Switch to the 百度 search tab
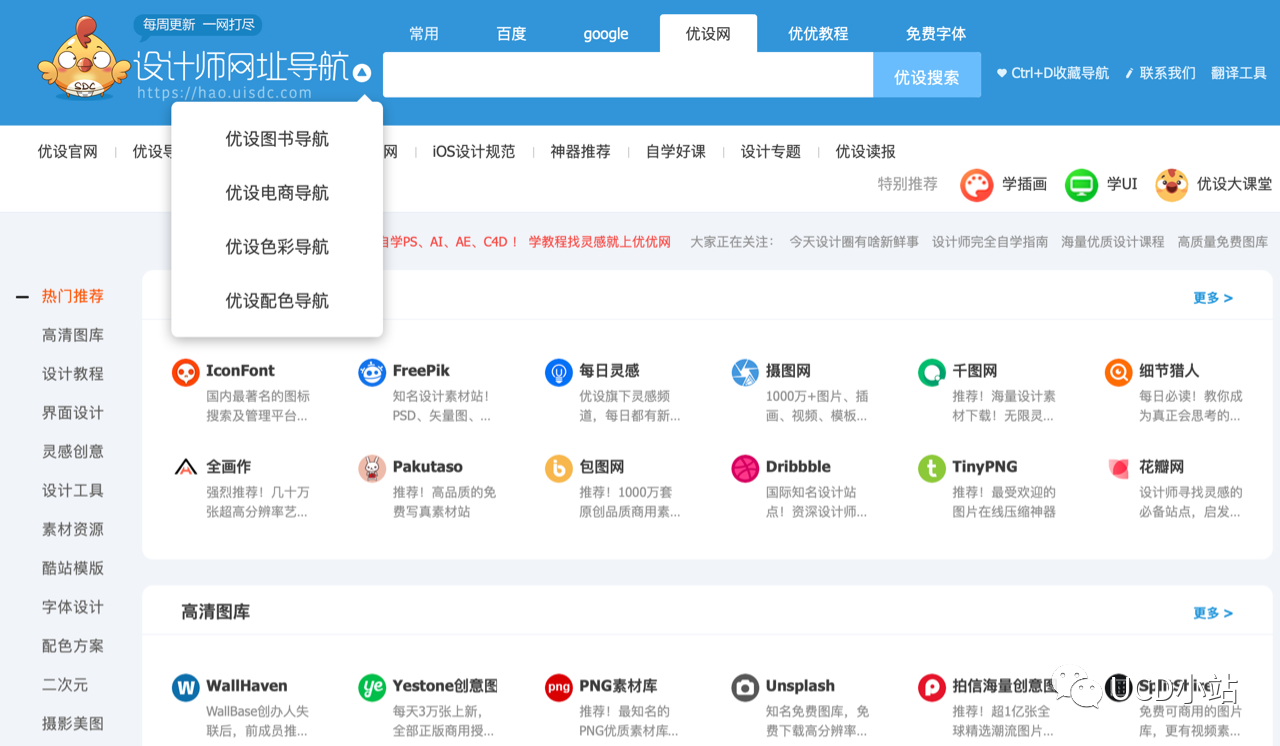This screenshot has width=1280, height=746. tap(511, 34)
